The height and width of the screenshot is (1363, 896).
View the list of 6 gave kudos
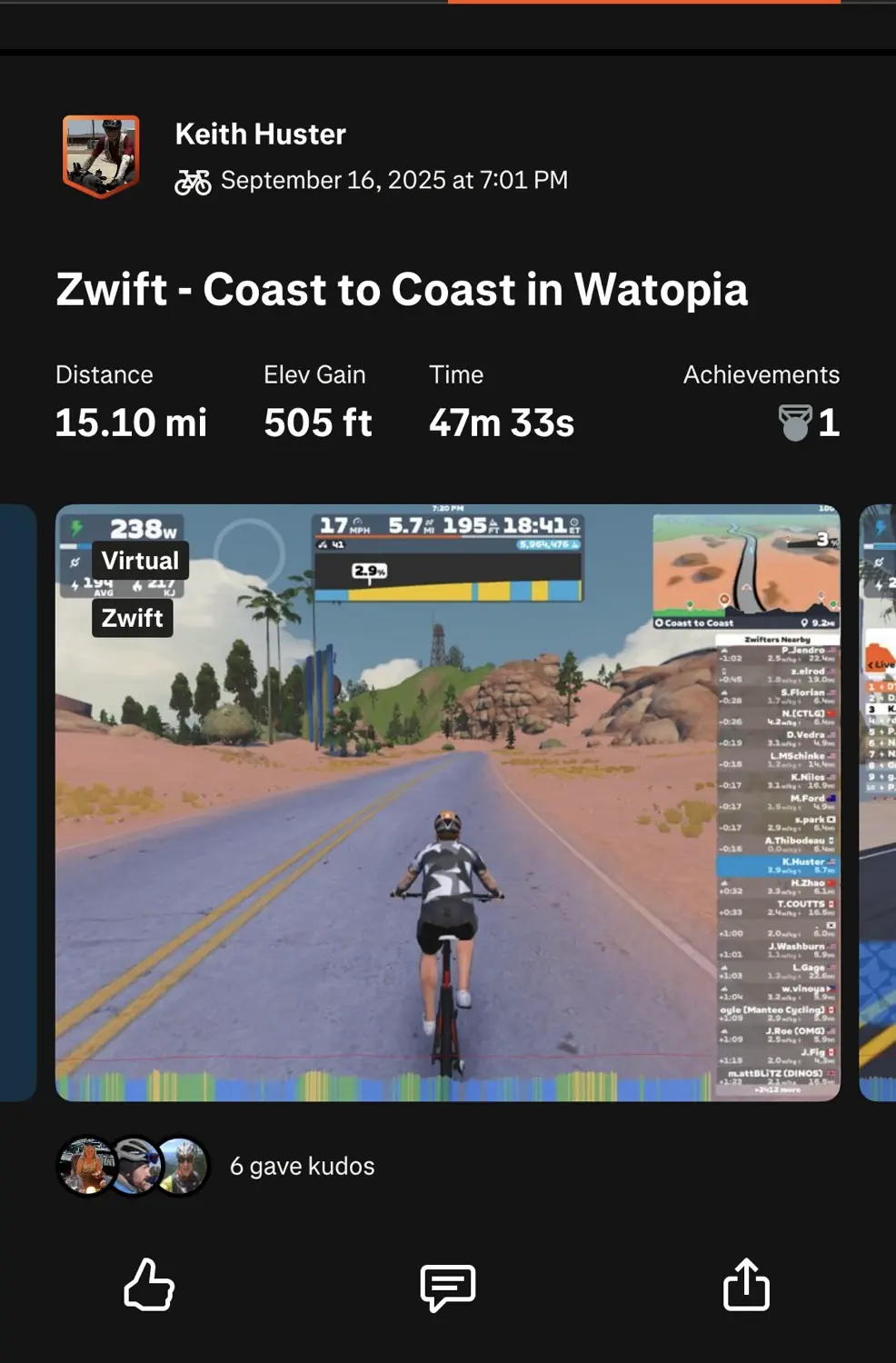click(303, 1166)
